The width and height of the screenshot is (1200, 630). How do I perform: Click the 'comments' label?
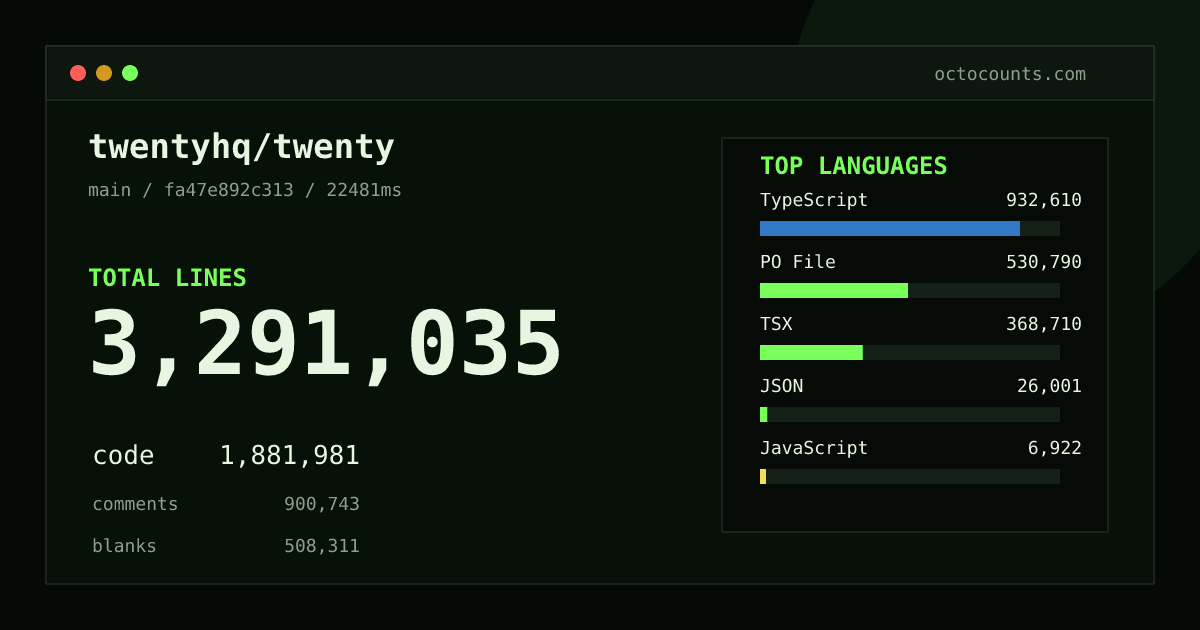click(135, 504)
